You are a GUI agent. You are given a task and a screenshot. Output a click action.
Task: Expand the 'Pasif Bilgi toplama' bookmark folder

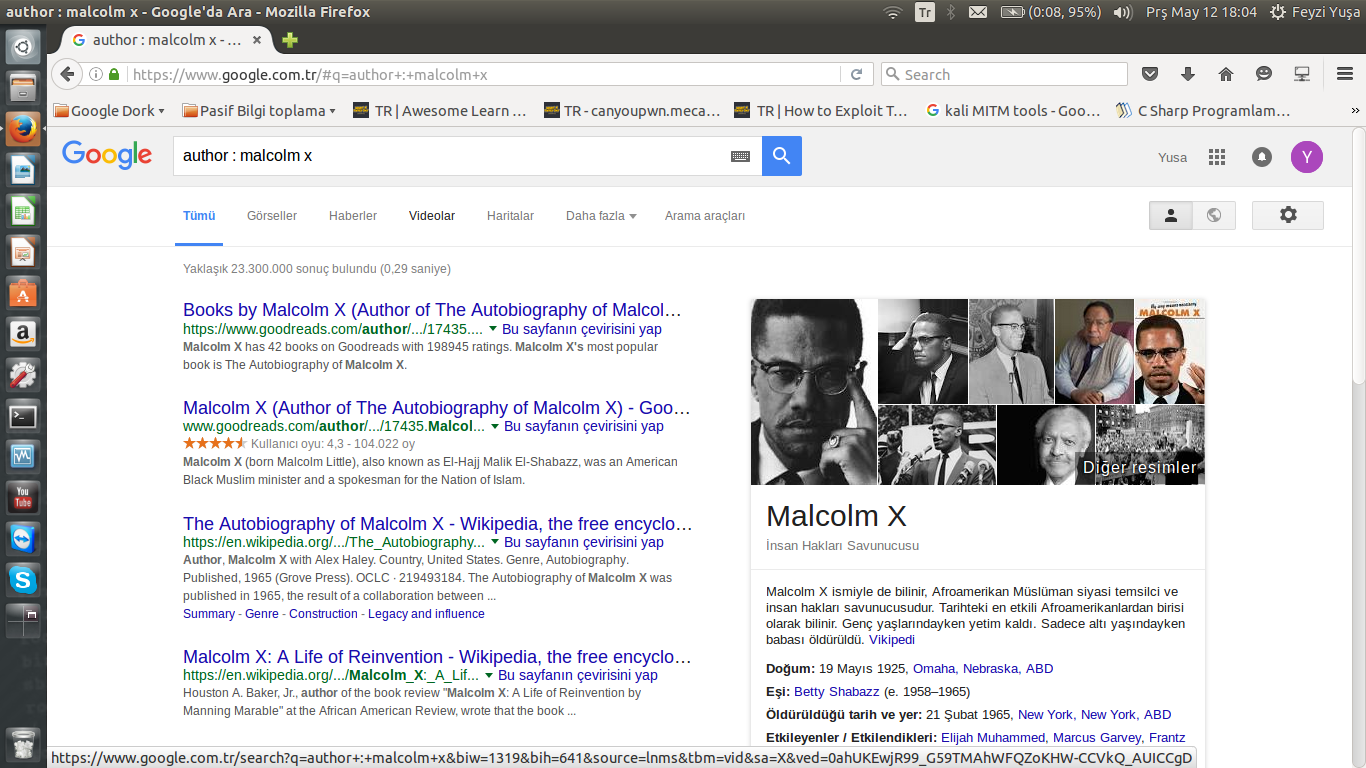pos(259,111)
